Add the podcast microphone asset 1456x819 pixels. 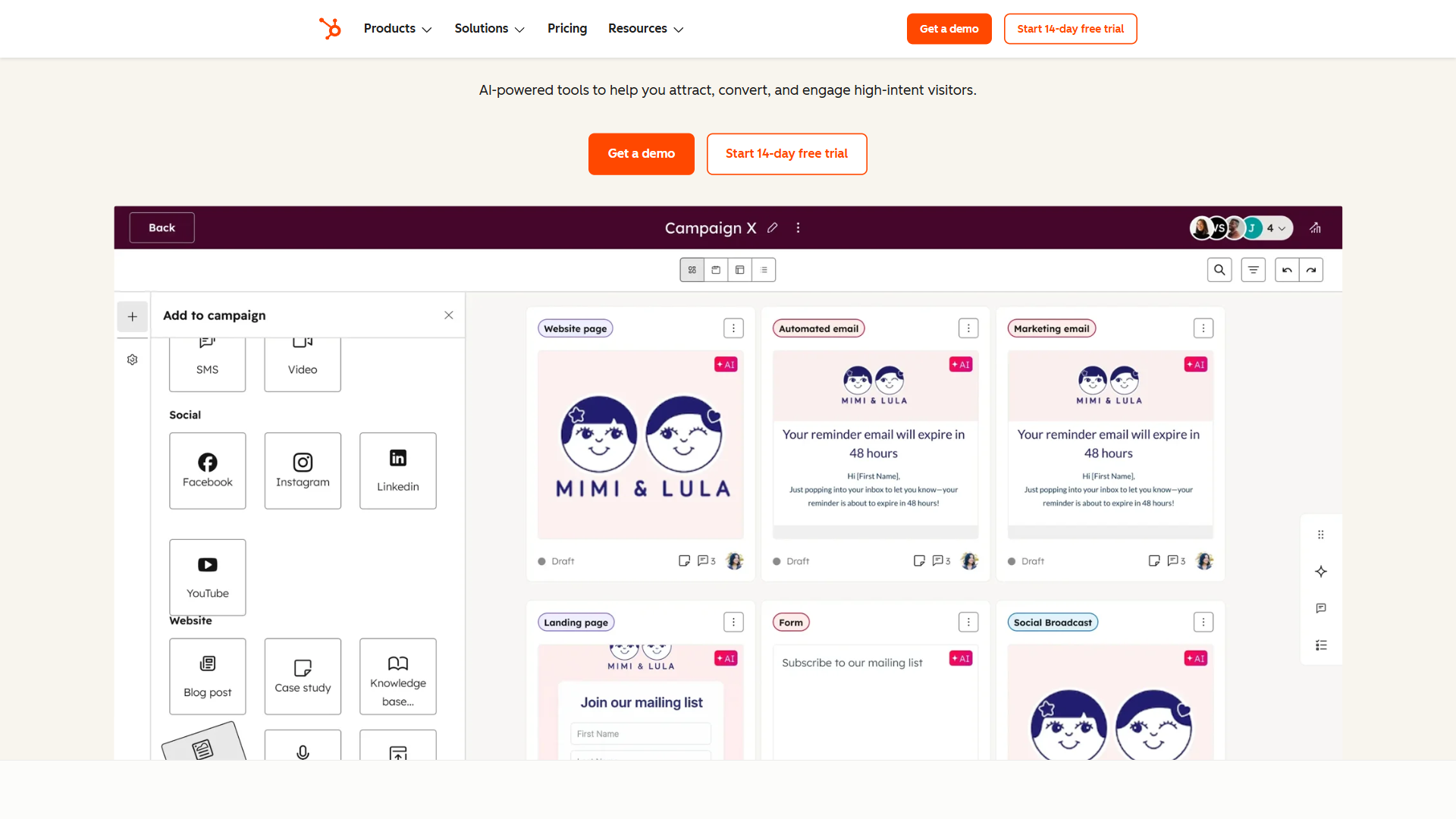click(303, 745)
